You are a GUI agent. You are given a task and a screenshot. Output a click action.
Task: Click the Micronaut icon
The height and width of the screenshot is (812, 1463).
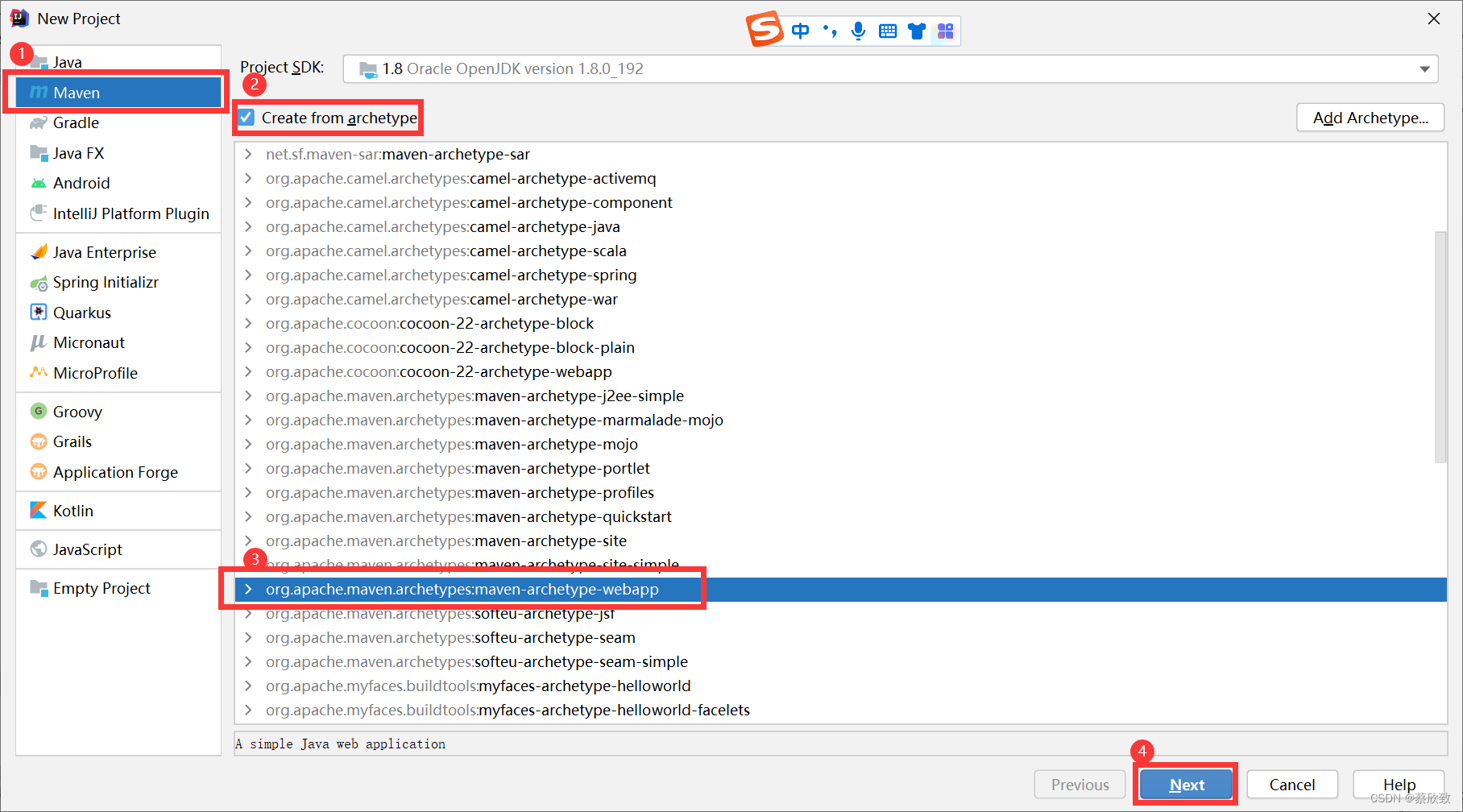pos(38,342)
